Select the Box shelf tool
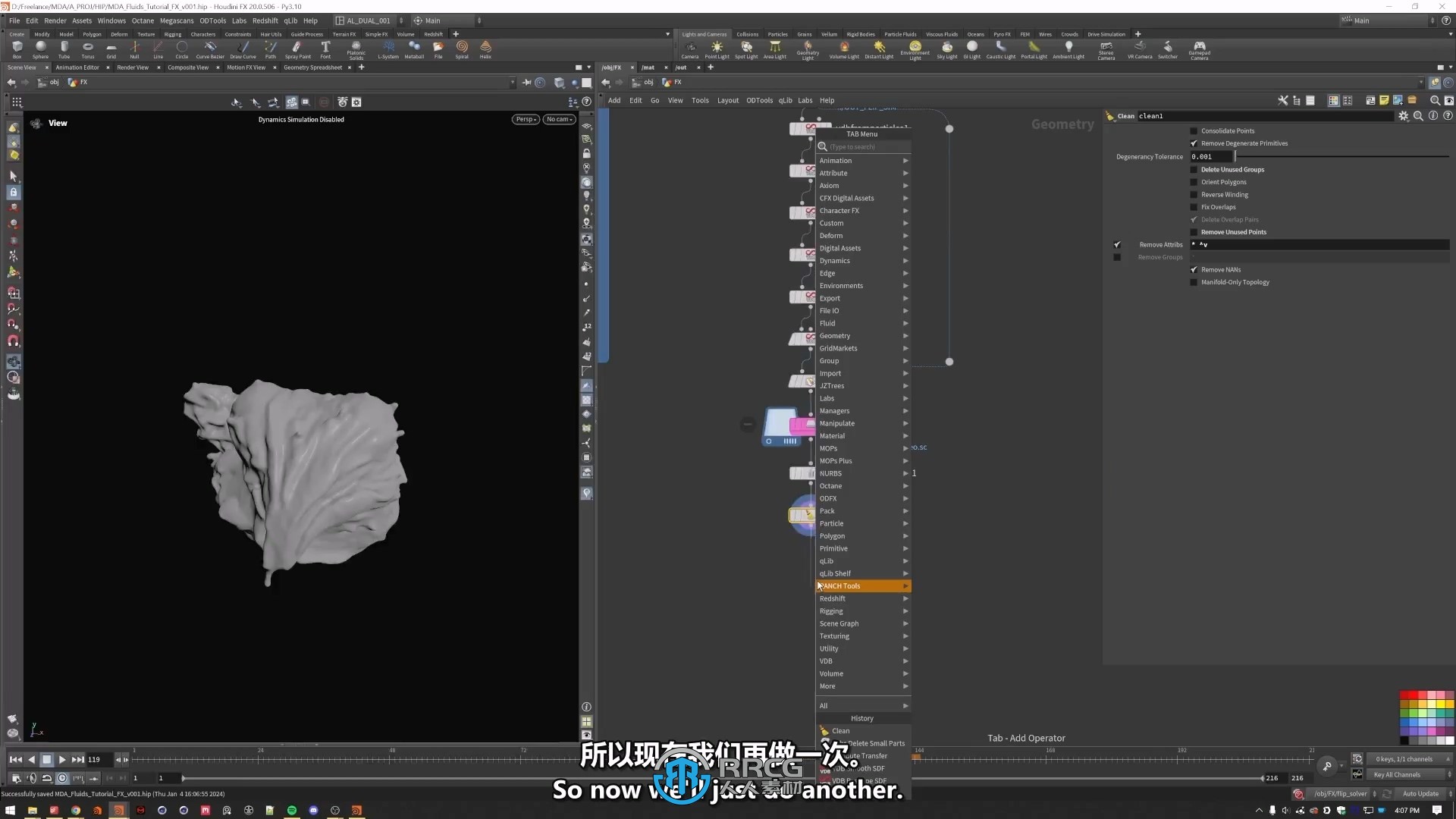Viewport: 1456px width, 819px height. pos(17,49)
